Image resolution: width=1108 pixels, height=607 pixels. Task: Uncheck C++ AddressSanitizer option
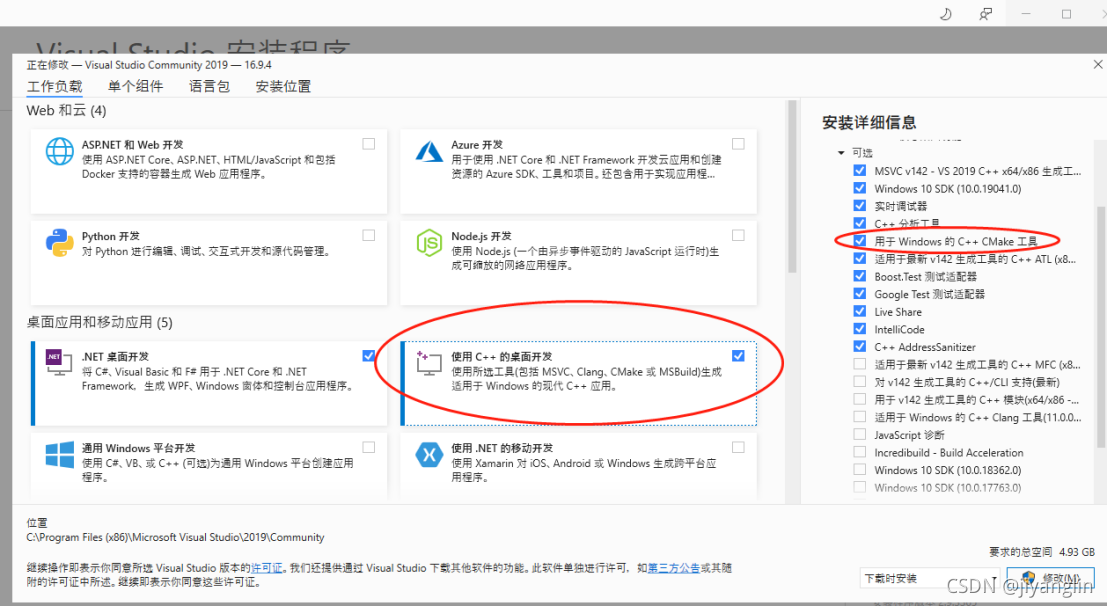859,347
